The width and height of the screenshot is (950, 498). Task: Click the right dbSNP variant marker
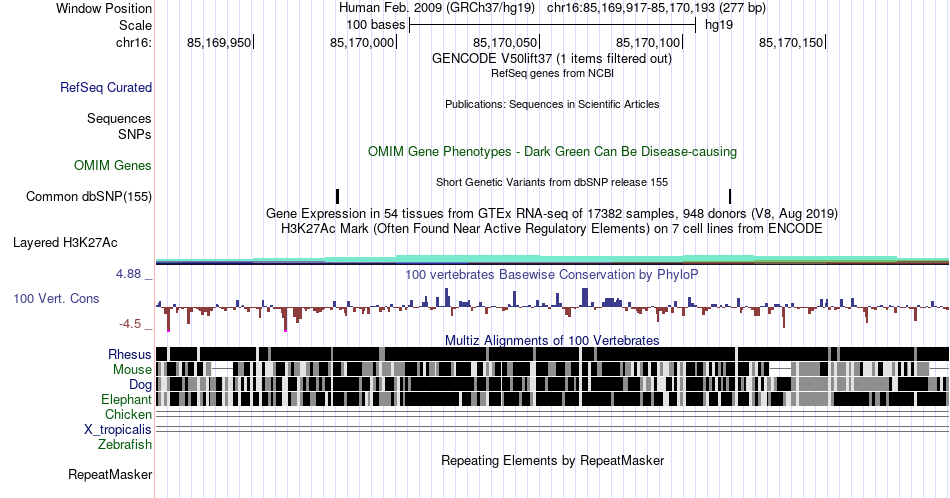coord(730,196)
